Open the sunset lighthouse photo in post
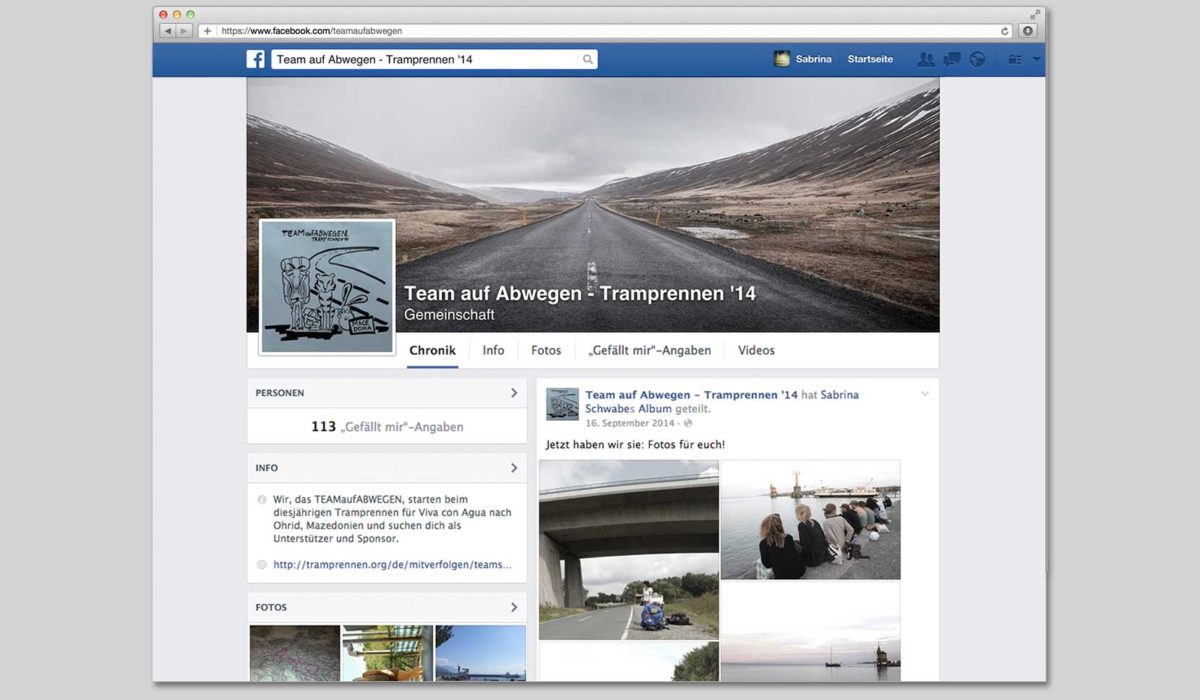1200x700 pixels. point(811,632)
